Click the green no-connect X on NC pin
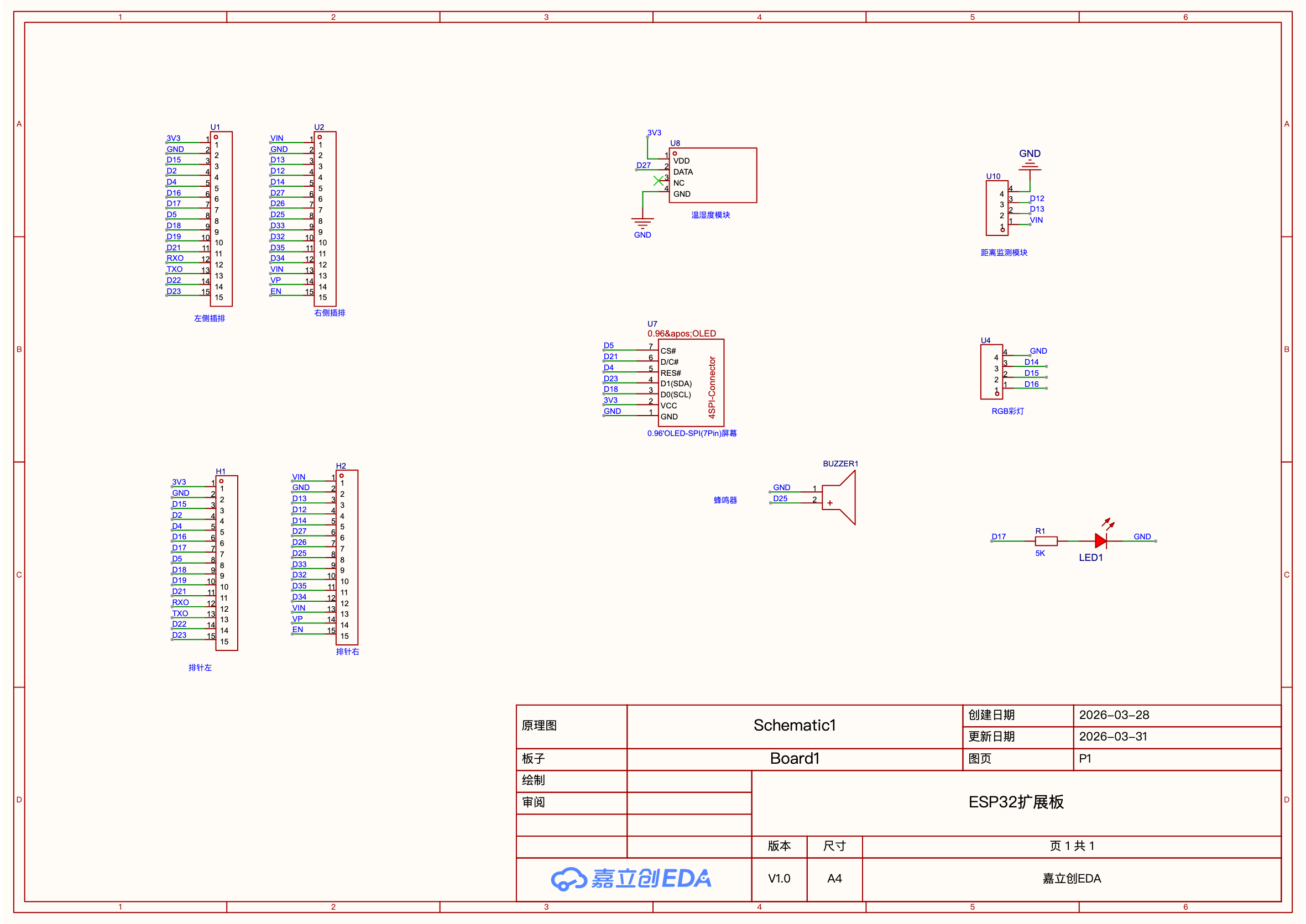Image resolution: width=1306 pixels, height=924 pixels. [658, 181]
